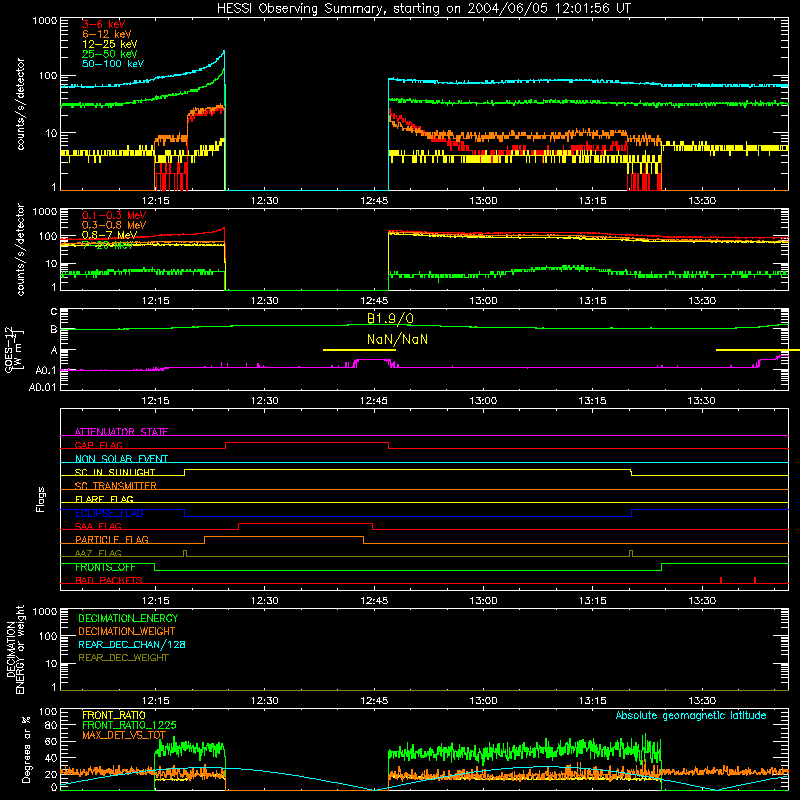Screen dimensions: 800x800
Task: Select the FRONTS_OFF flag label
Action: pyautogui.click(x=105, y=567)
